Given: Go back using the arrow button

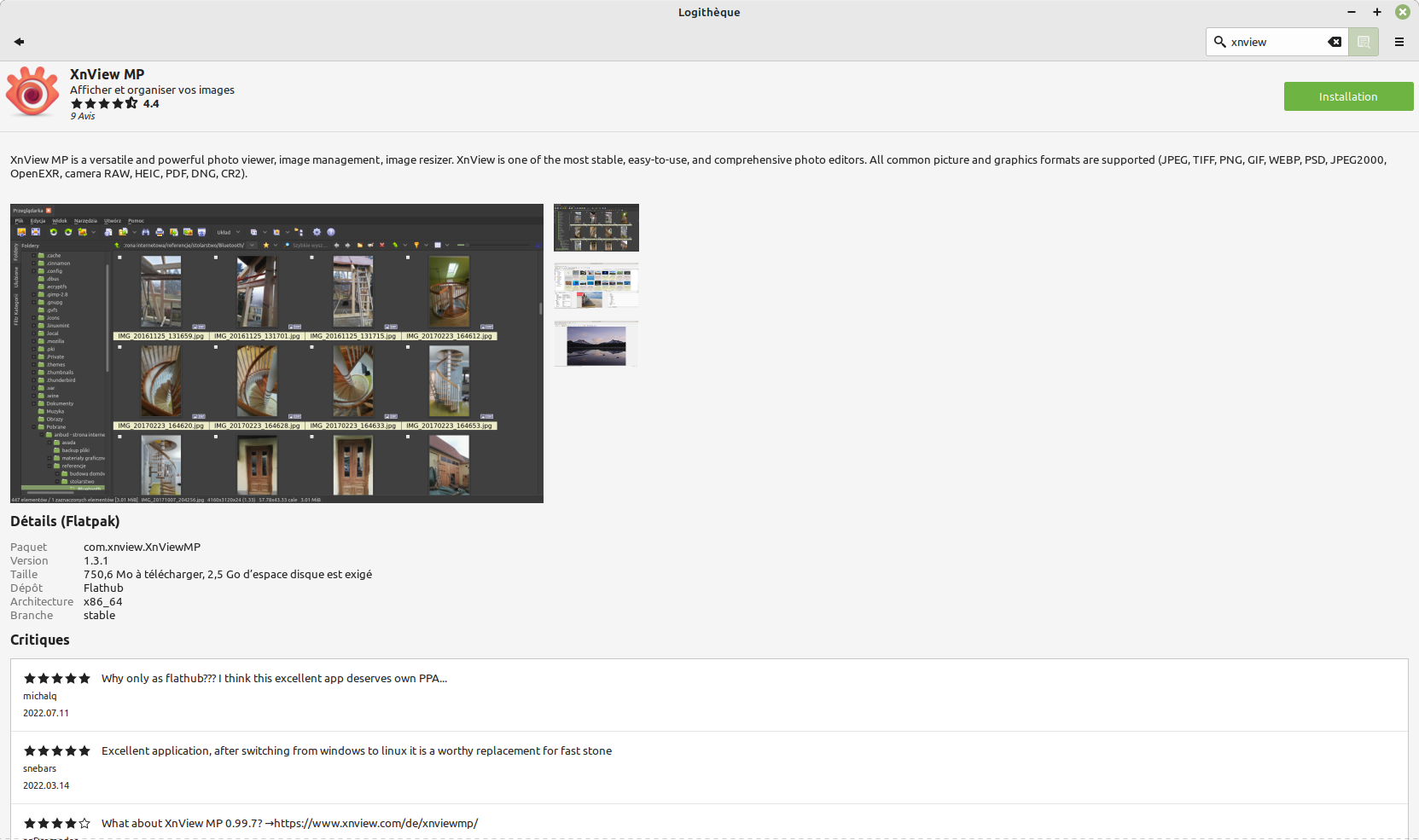Looking at the screenshot, I should [19, 42].
